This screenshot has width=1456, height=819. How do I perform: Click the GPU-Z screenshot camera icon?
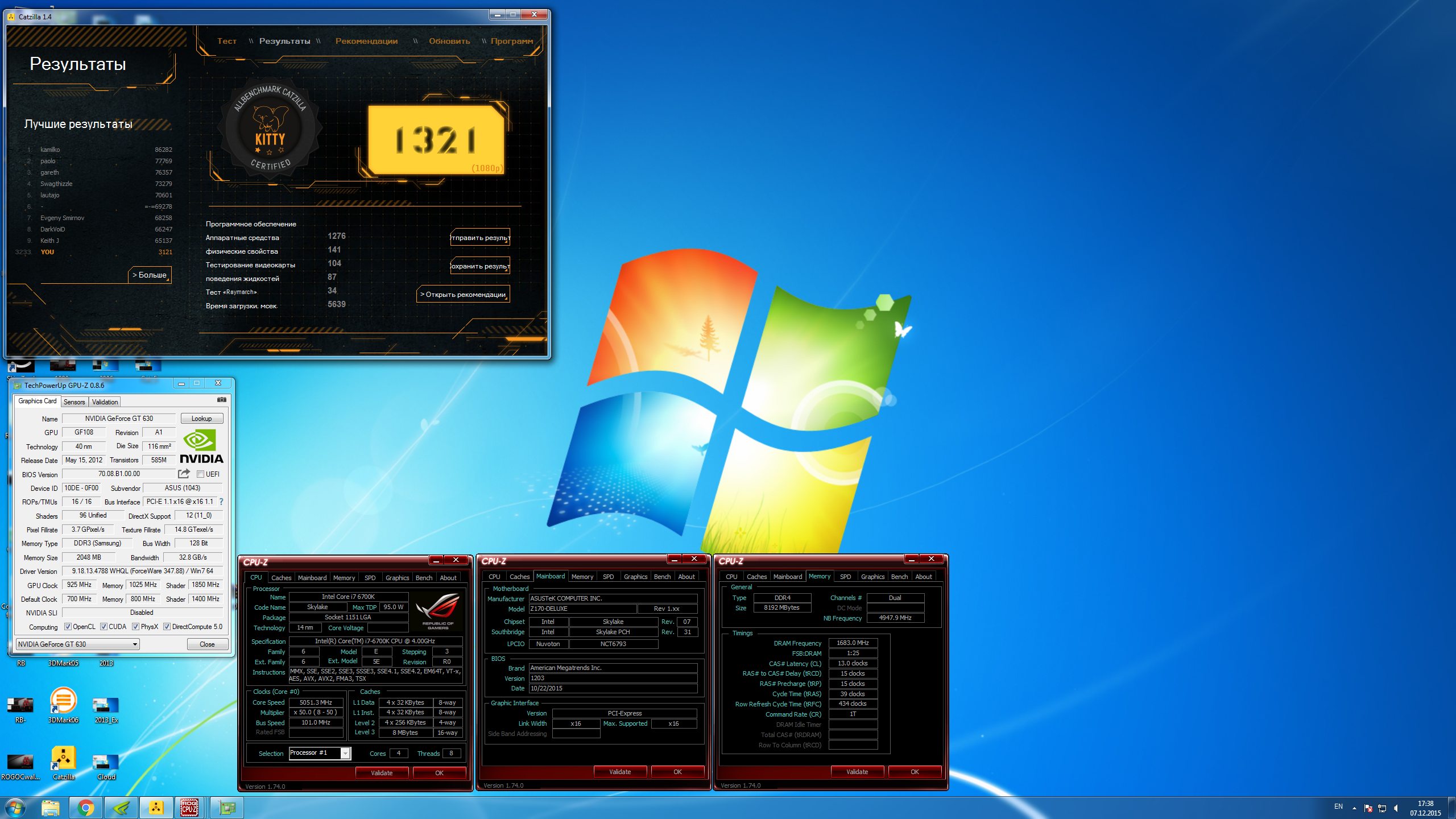pos(221,400)
